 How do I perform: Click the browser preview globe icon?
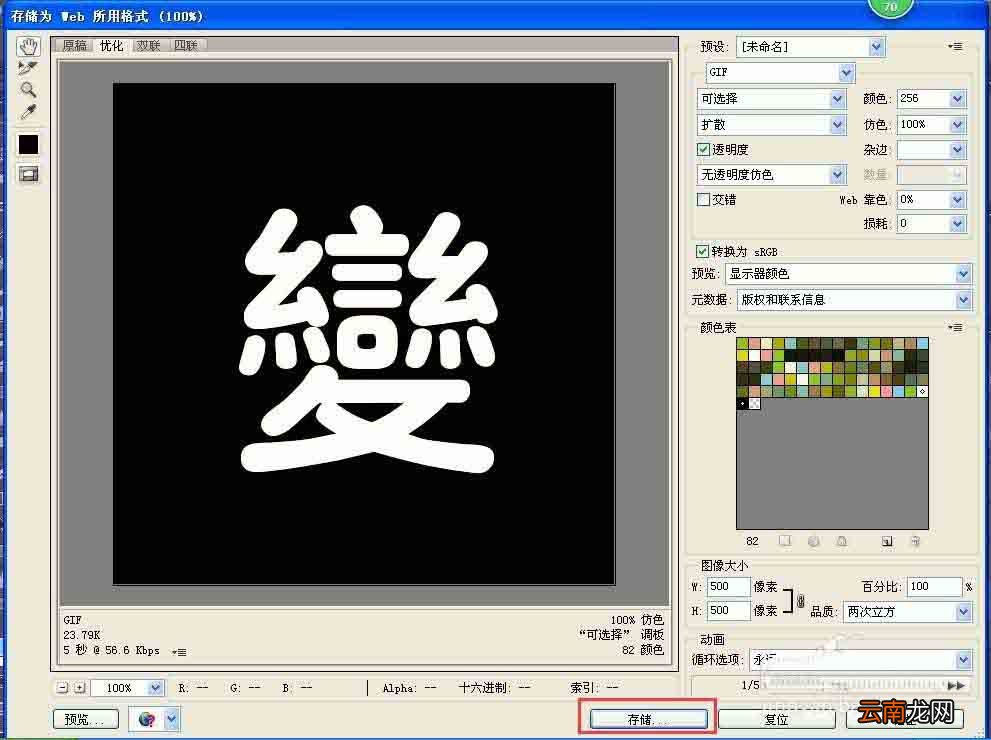(147, 719)
